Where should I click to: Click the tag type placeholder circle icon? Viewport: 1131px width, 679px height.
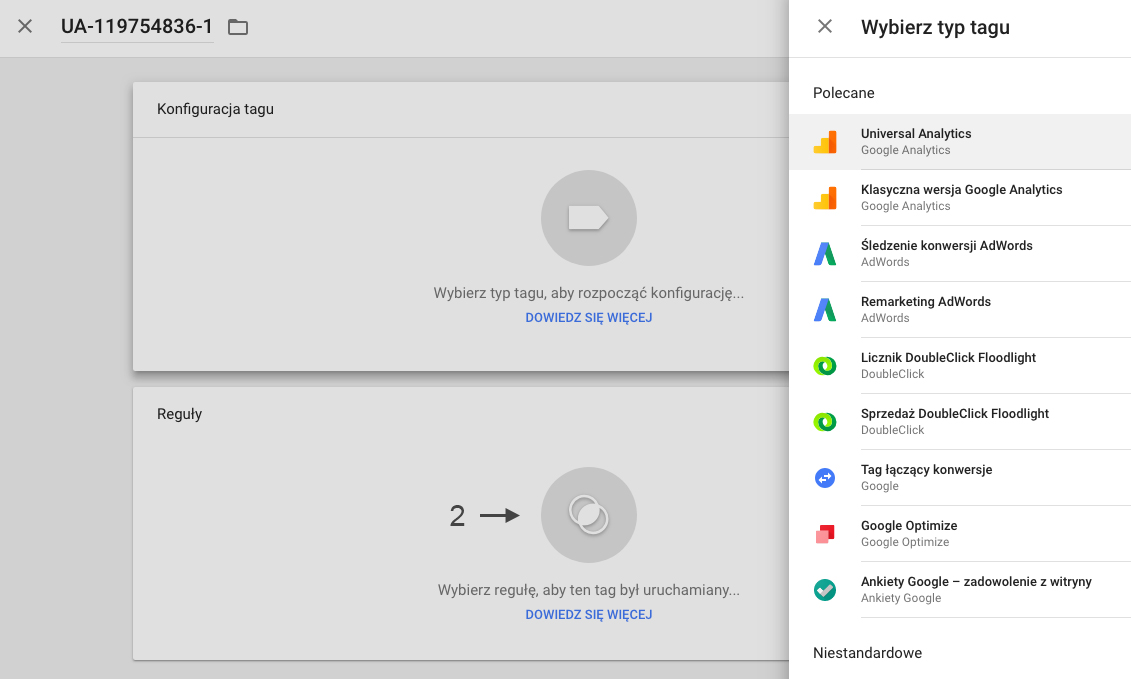click(588, 218)
